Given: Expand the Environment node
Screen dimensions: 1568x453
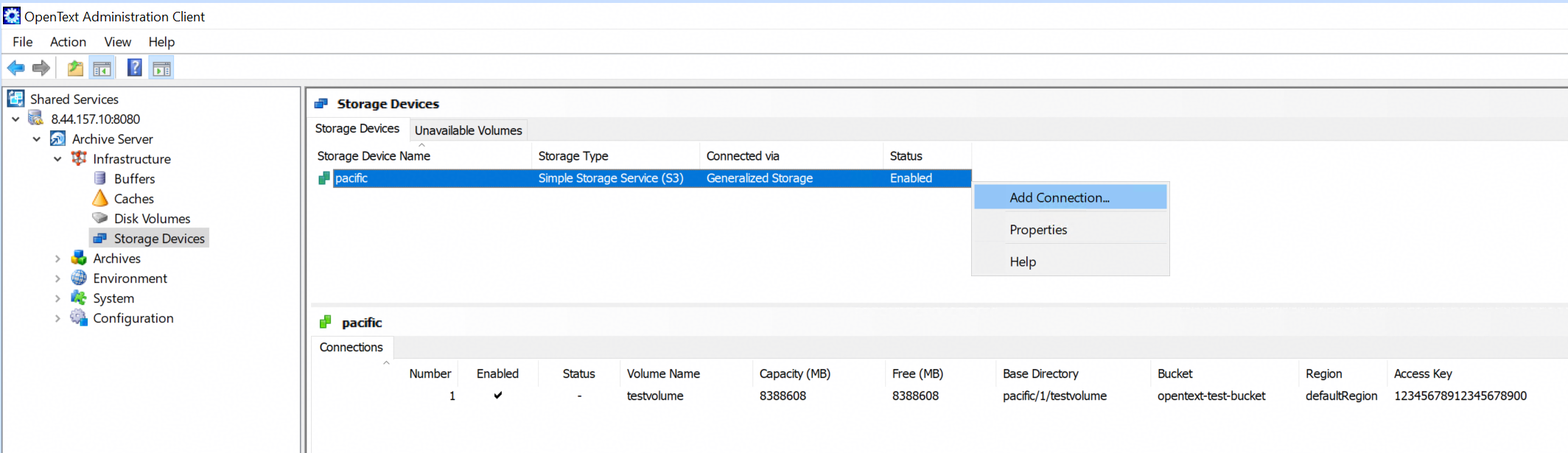Looking at the screenshot, I should click(x=57, y=278).
